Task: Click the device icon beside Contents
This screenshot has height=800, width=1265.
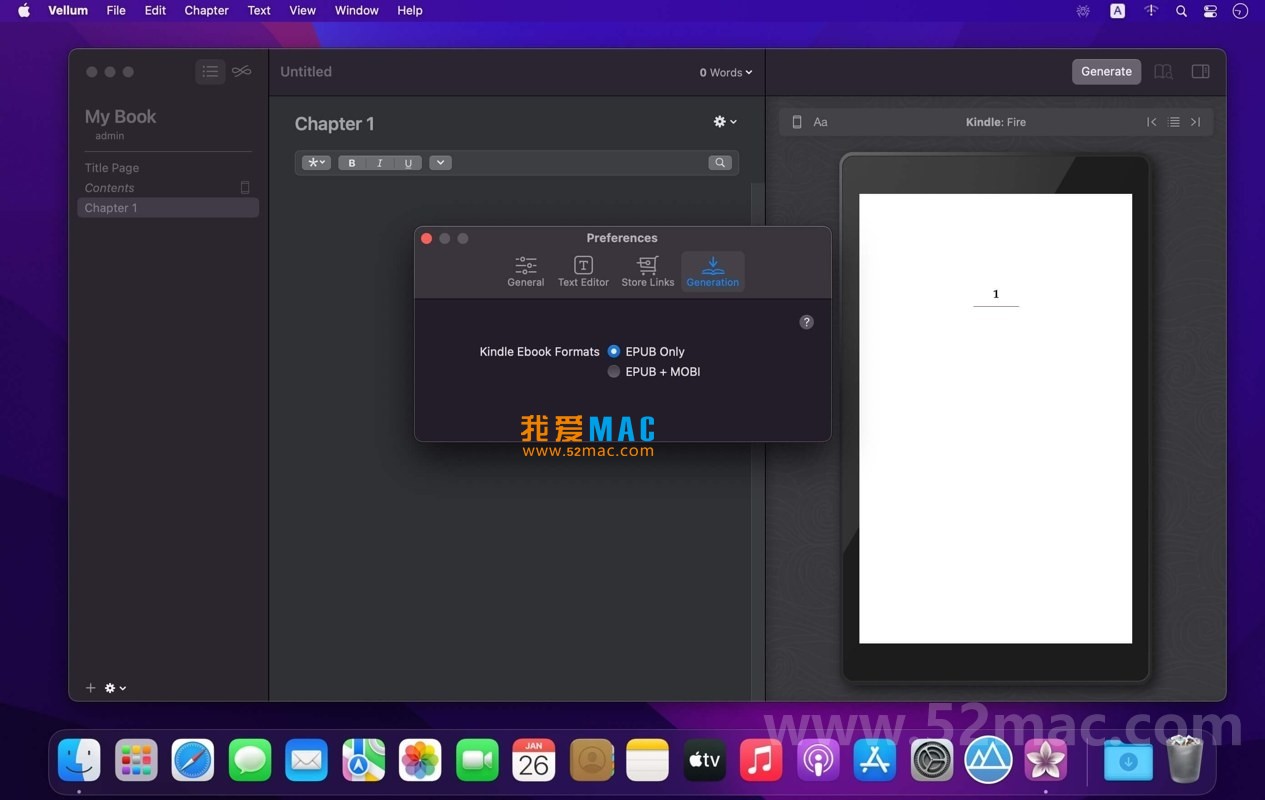Action: (245, 187)
